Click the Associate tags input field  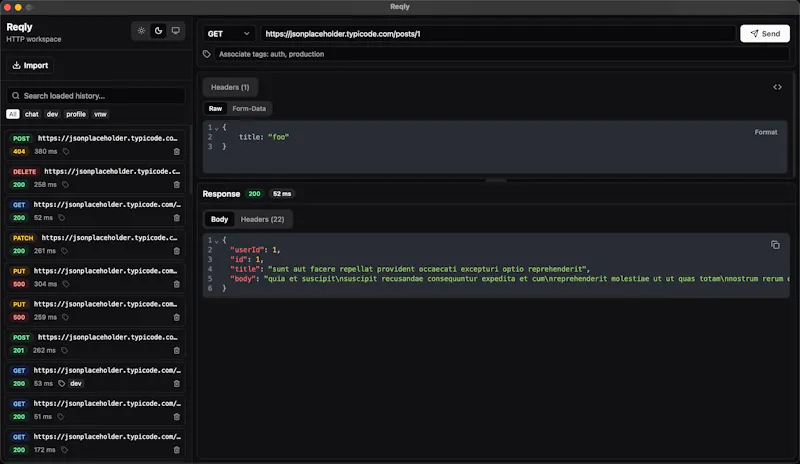[x=502, y=54]
